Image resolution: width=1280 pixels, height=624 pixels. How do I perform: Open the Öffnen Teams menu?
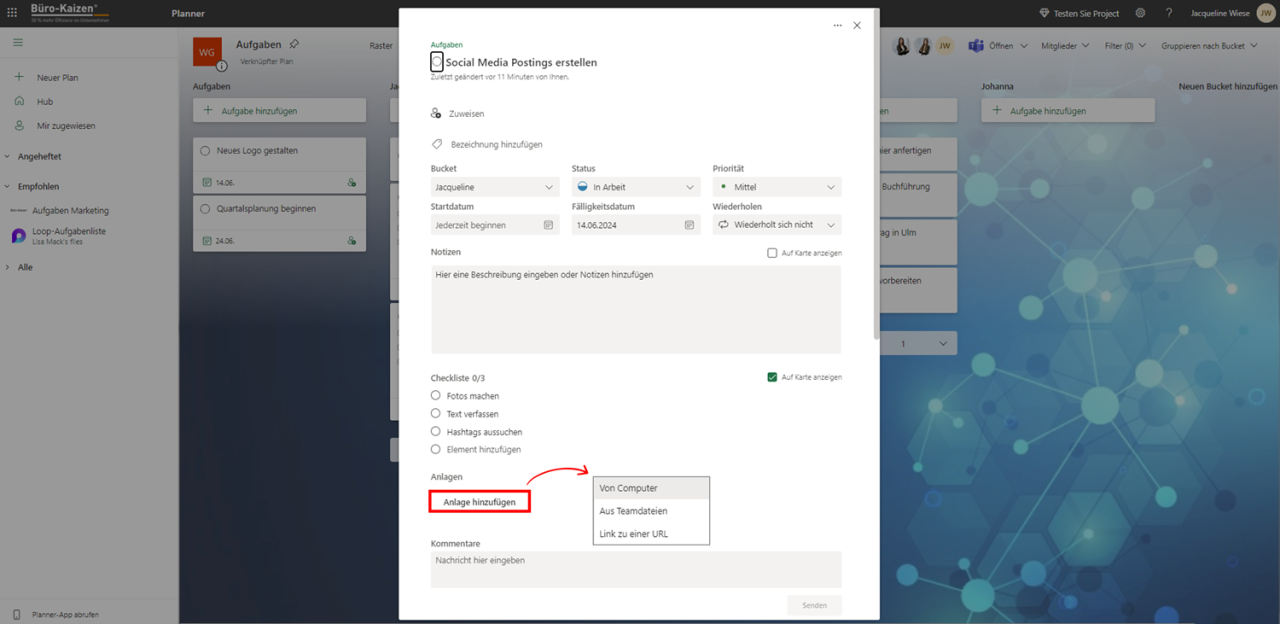pos(1000,45)
